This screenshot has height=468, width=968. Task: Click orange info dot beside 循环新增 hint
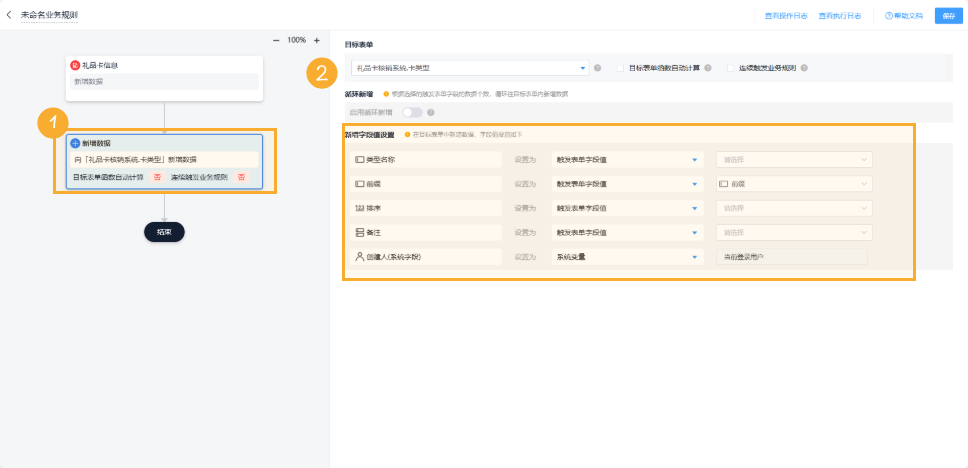click(x=386, y=94)
